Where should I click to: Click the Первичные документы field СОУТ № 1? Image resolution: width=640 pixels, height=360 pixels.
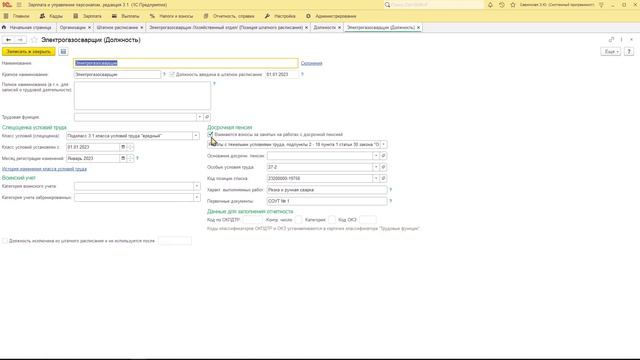pos(327,201)
